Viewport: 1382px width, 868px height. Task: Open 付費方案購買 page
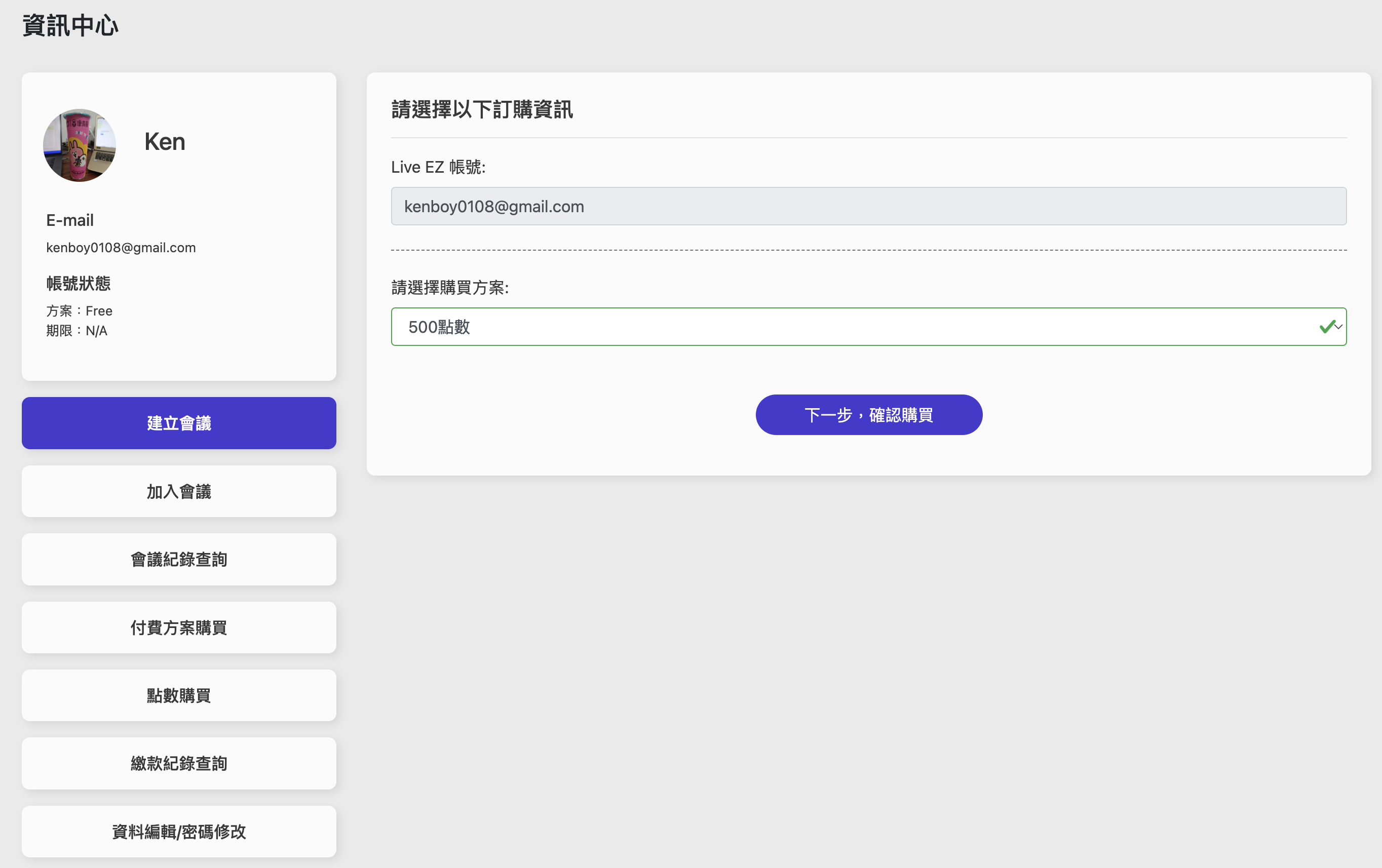tap(178, 627)
